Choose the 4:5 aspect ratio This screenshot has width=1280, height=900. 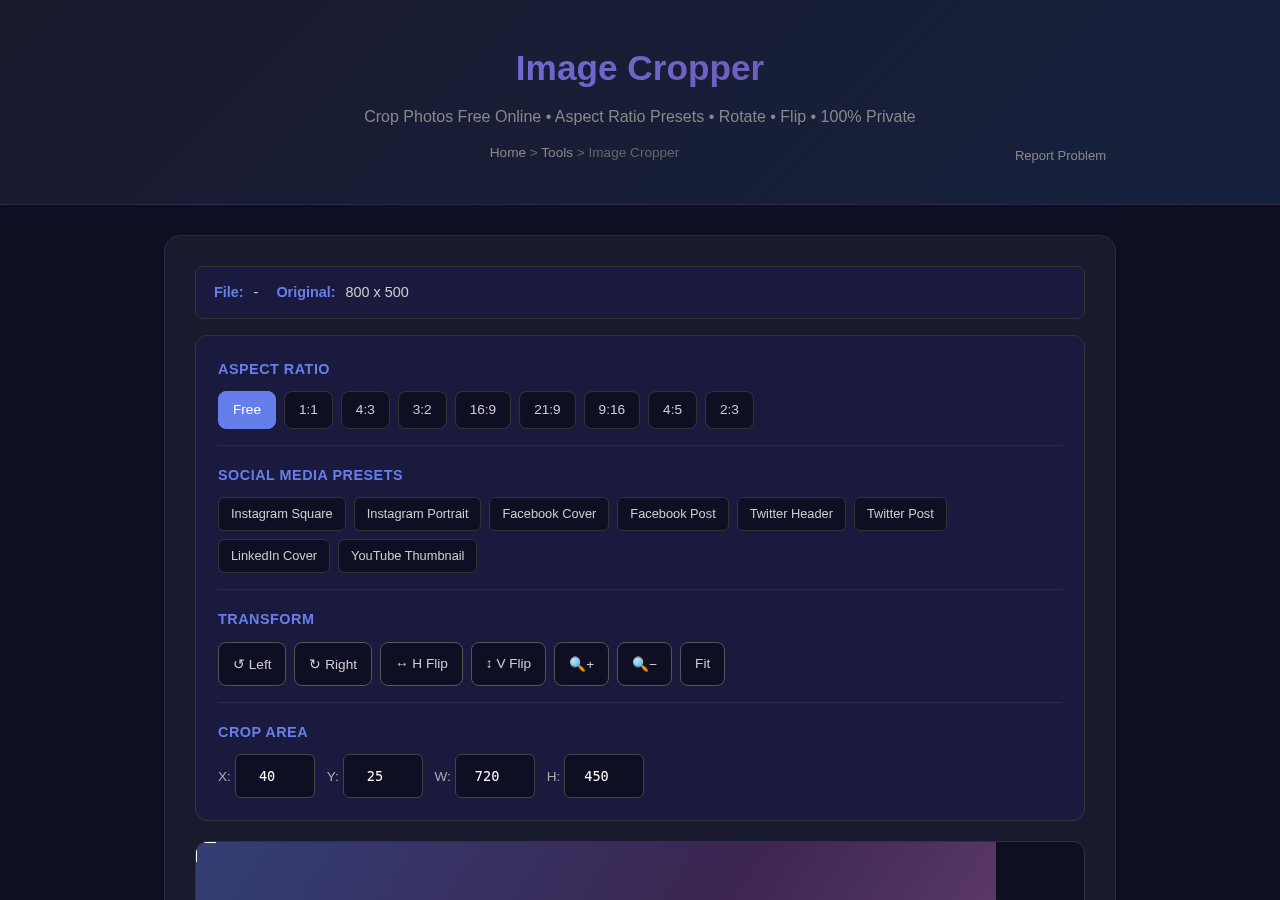pyautogui.click(x=672, y=410)
